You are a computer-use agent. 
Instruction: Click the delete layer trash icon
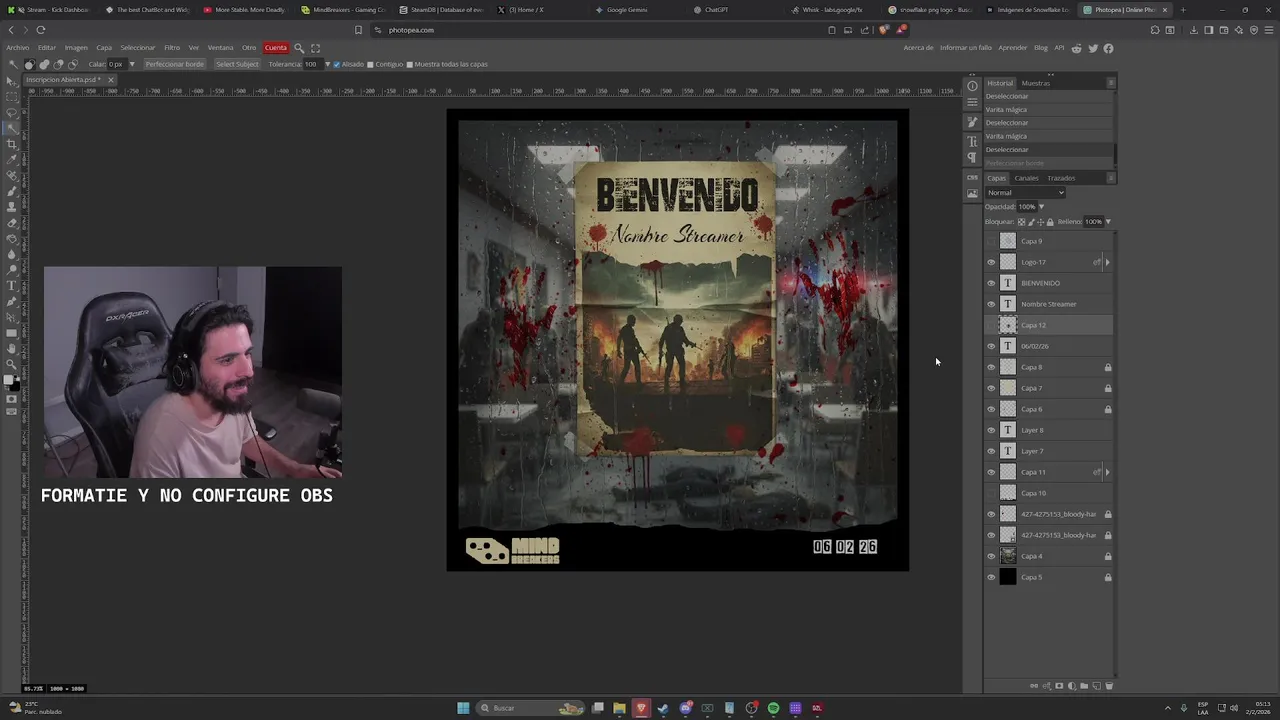click(x=1108, y=686)
